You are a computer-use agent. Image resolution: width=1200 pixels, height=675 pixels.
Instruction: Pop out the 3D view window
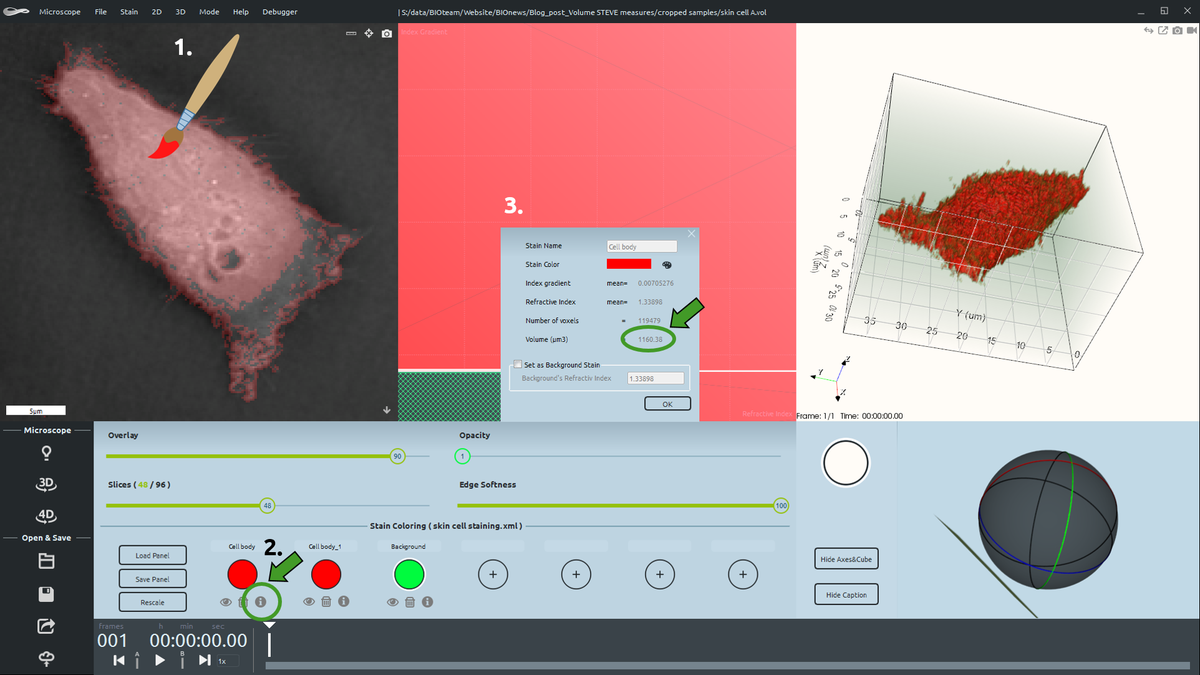[x=1163, y=30]
